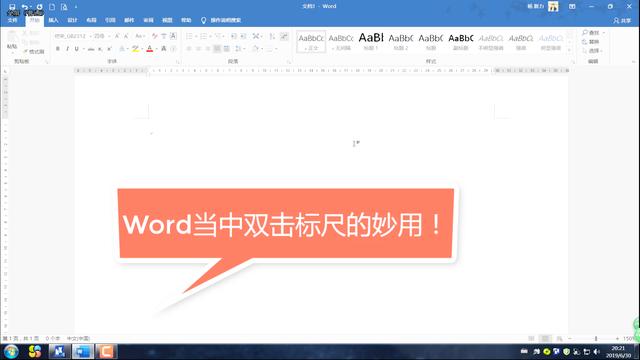Adjust the zoom slider in status bar
Image resolution: width=640 pixels, height=360 pixels.
596,338
